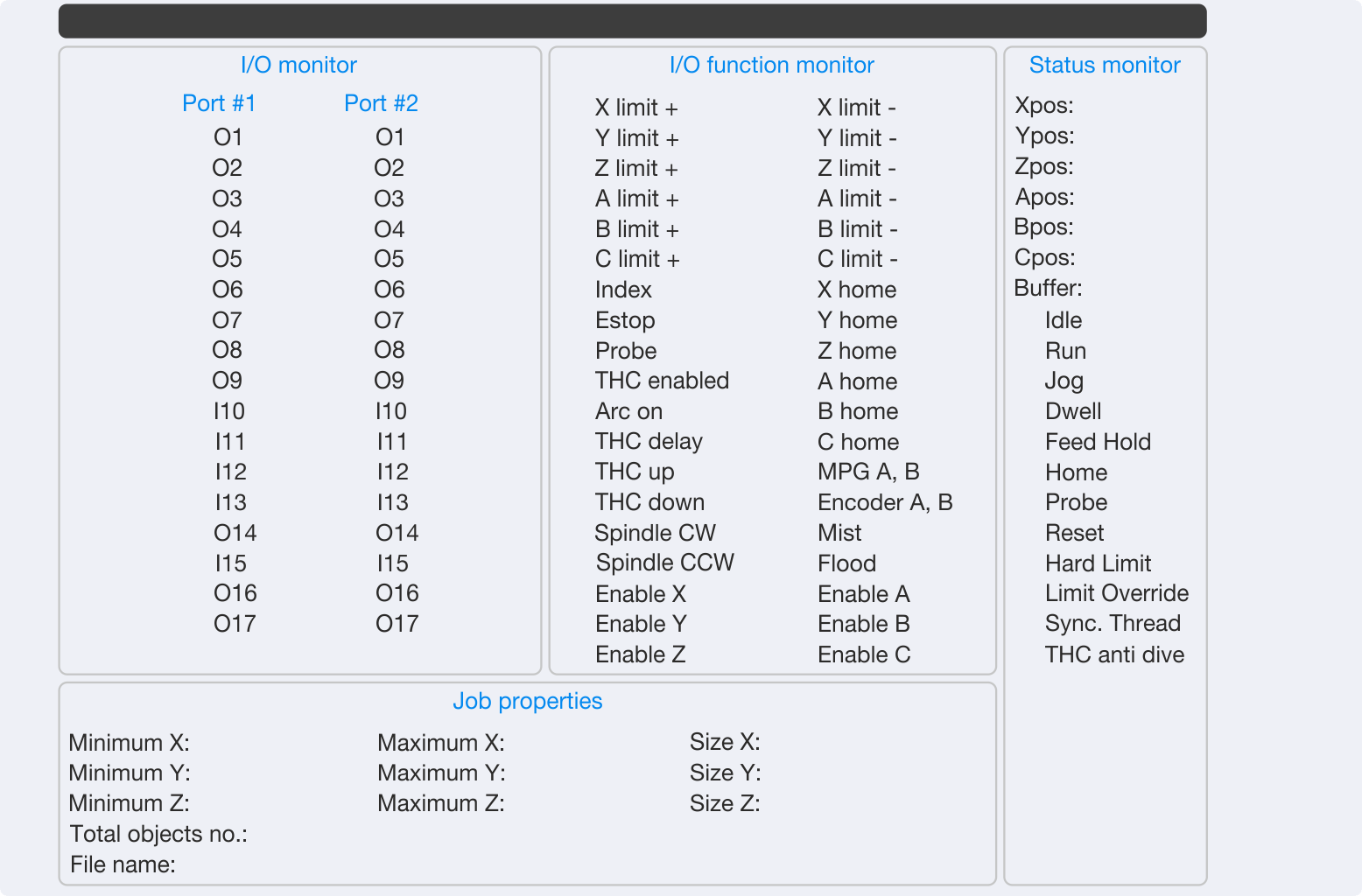Click the dark title bar at top

(x=632, y=21)
